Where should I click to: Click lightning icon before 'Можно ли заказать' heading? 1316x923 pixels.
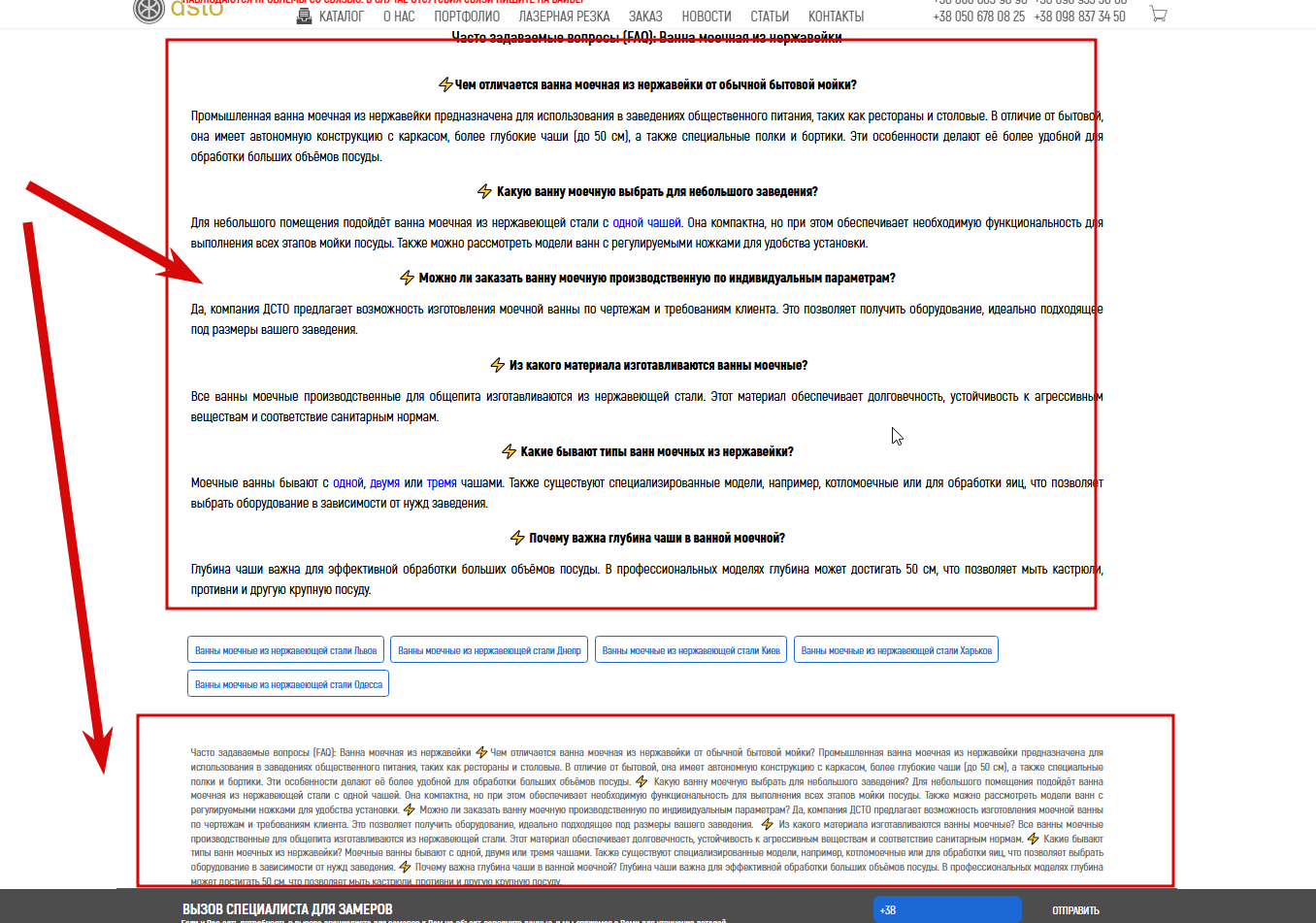coord(407,278)
